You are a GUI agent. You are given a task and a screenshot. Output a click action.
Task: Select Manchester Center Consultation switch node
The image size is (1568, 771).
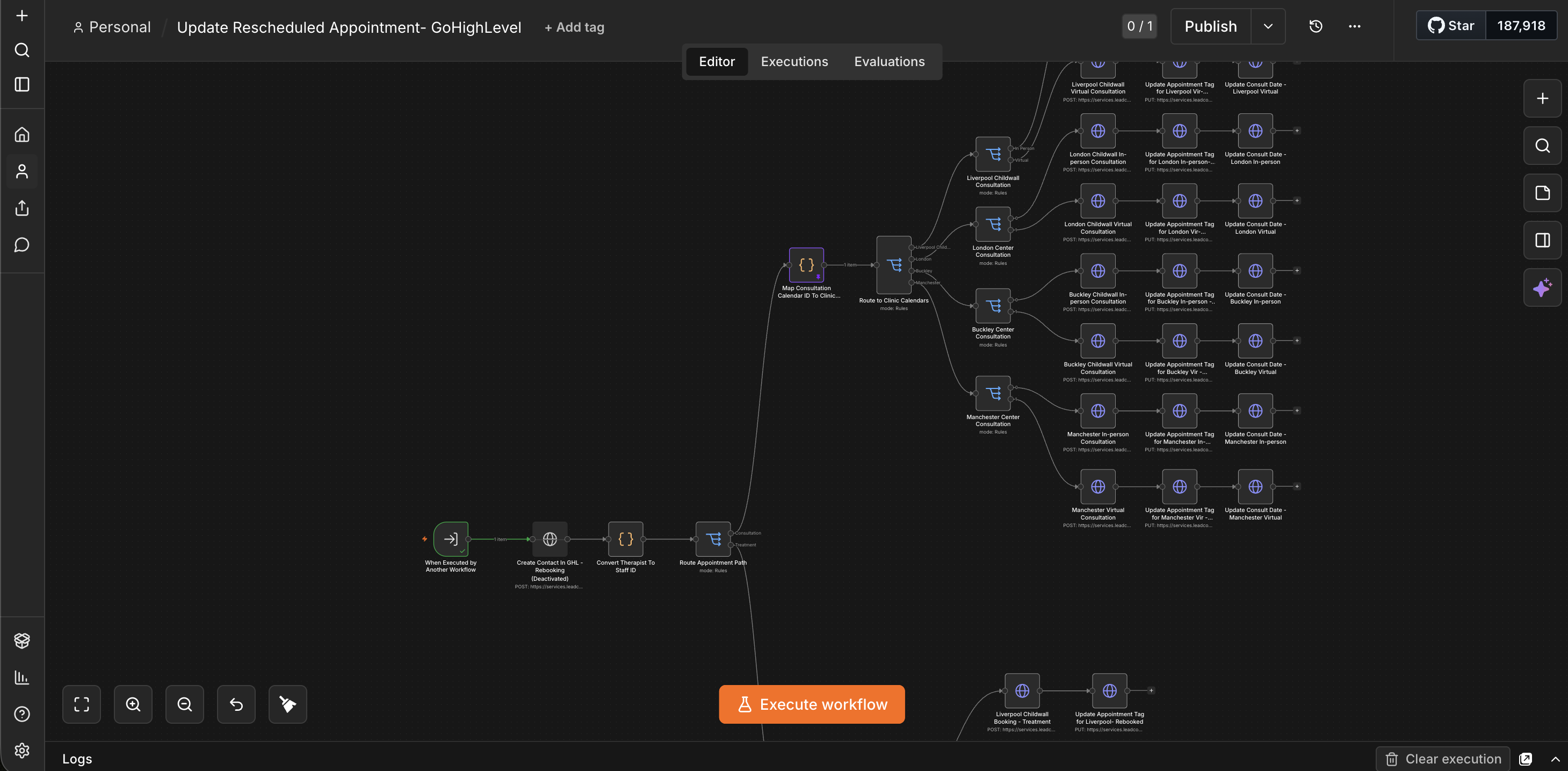pos(993,393)
